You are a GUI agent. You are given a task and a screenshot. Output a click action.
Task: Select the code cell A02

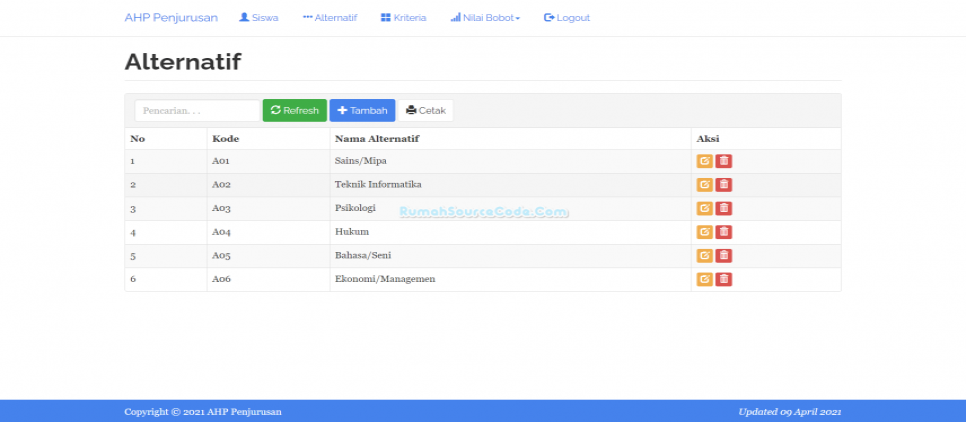pyautogui.click(x=221, y=185)
